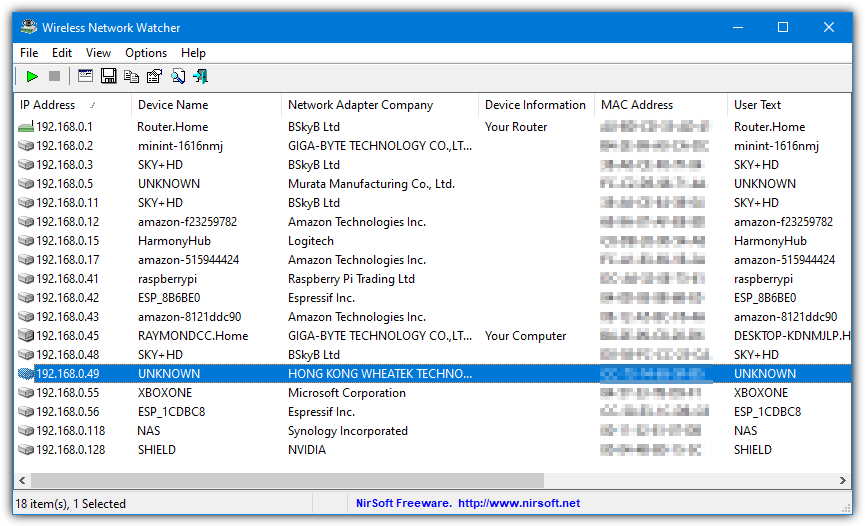Click the app icon in title bar
This screenshot has width=865, height=526.
click(29, 27)
